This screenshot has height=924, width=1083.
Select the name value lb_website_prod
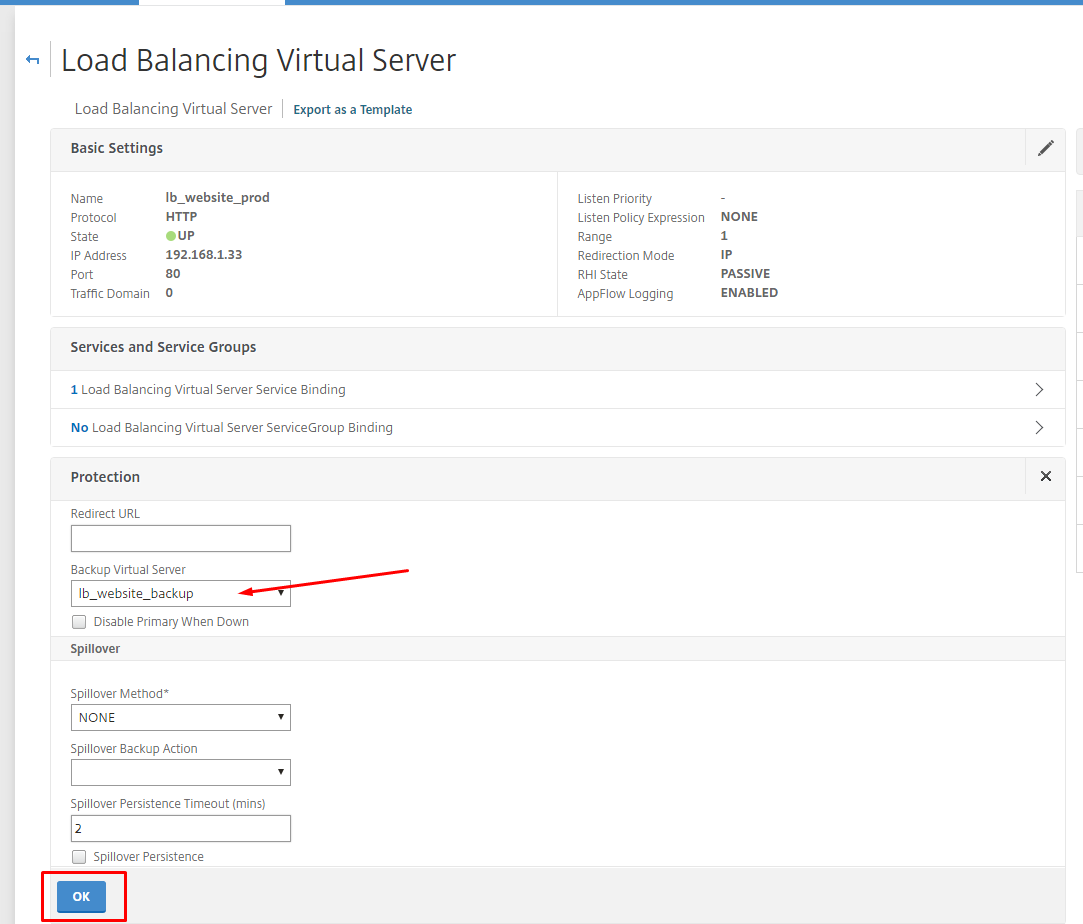pyautogui.click(x=218, y=198)
